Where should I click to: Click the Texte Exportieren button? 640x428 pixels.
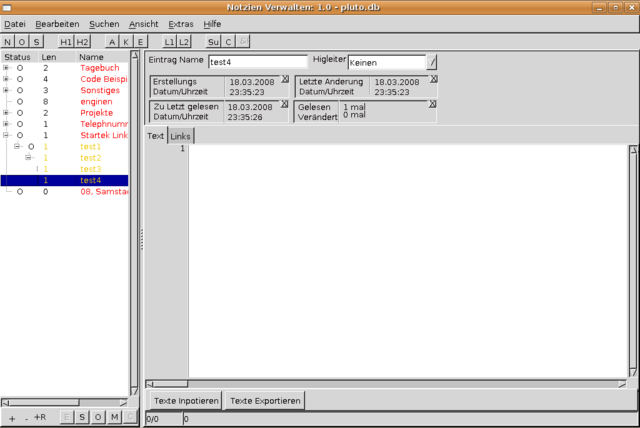pyautogui.click(x=264, y=400)
